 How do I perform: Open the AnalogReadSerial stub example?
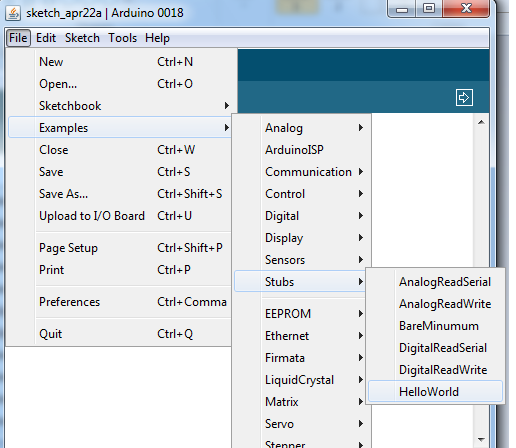pyautogui.click(x=435, y=282)
